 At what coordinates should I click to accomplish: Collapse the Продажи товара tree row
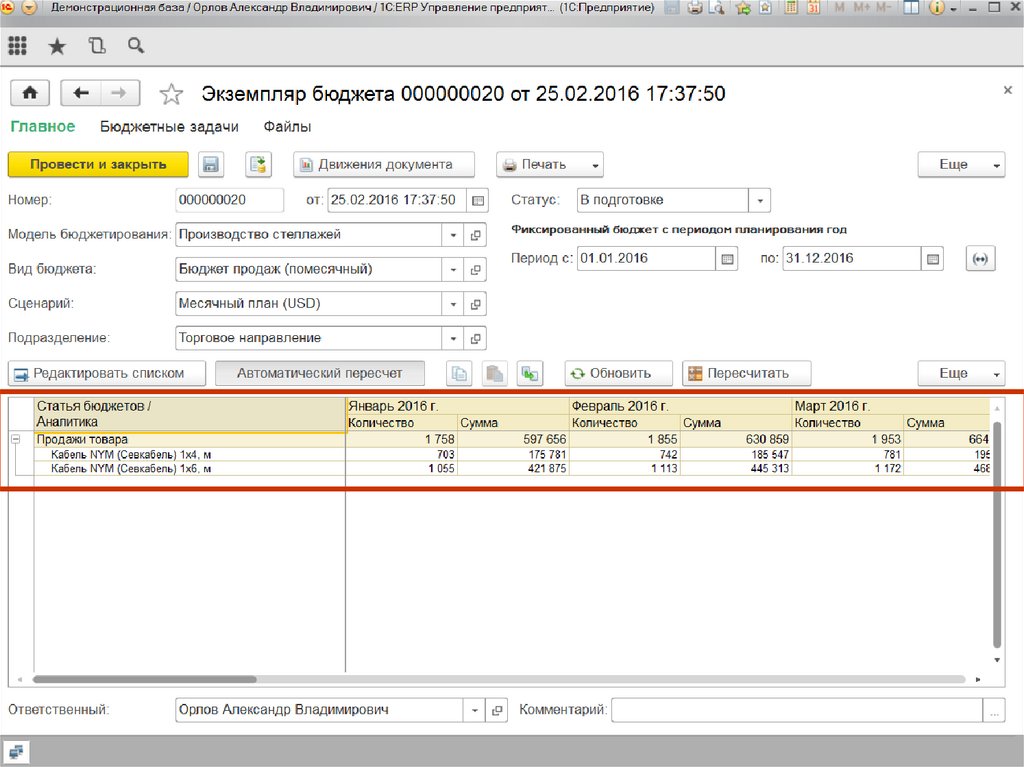[x=16, y=439]
